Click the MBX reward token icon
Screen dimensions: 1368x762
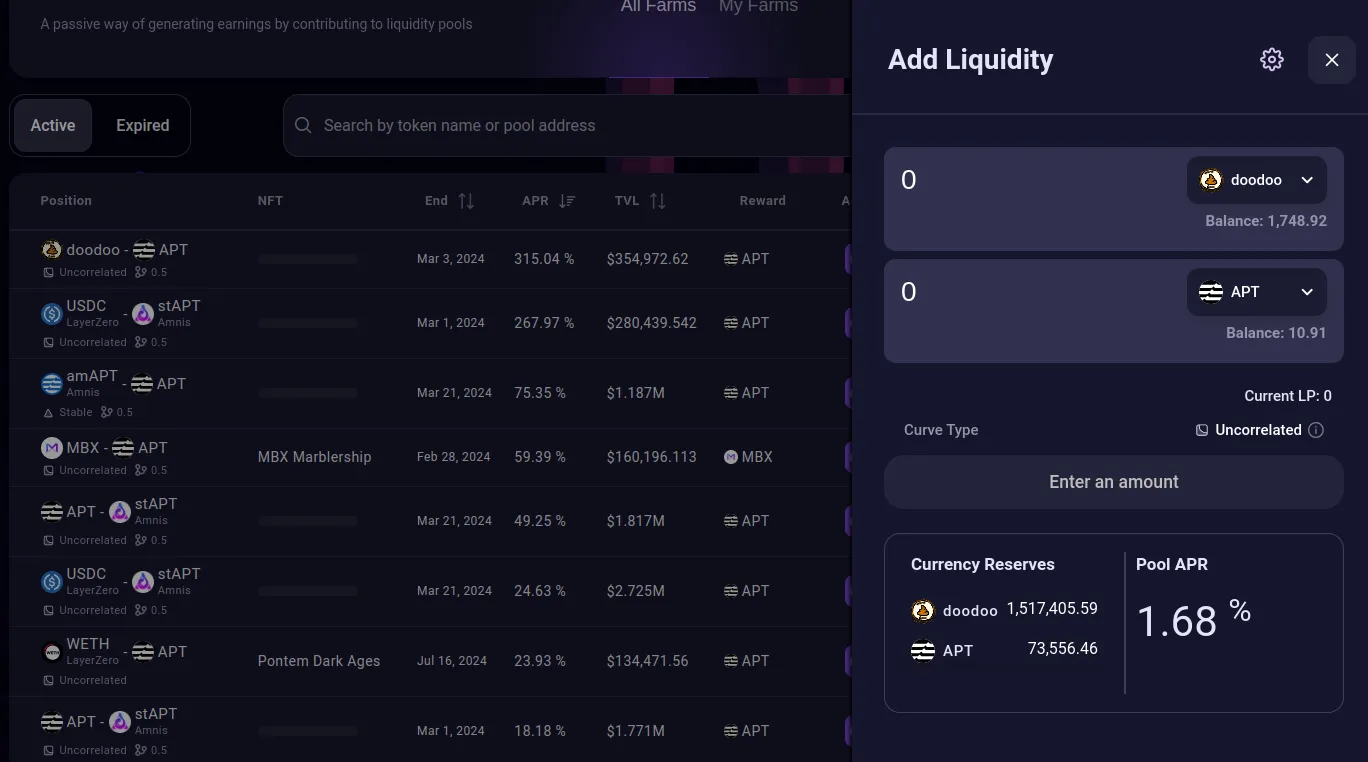click(x=729, y=456)
